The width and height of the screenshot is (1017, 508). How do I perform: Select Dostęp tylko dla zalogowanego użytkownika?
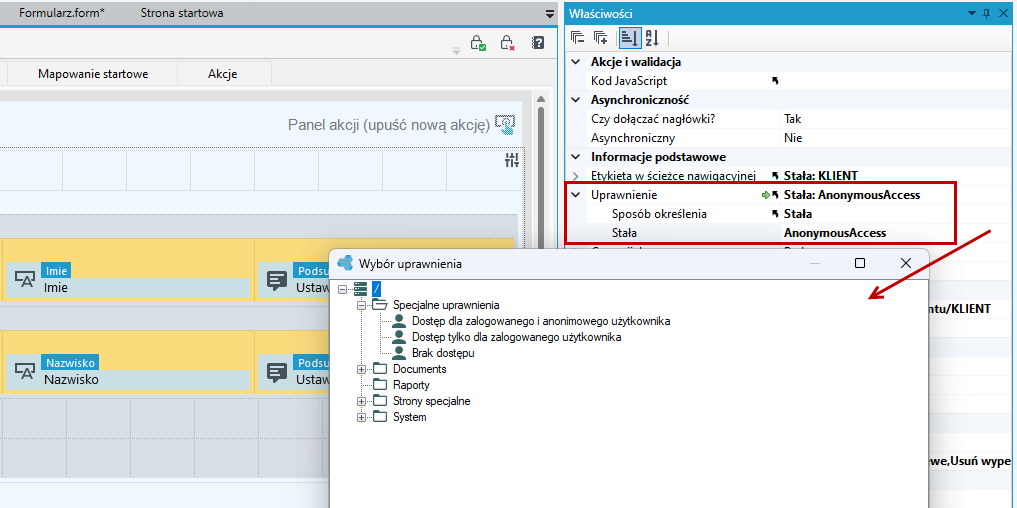coord(517,337)
